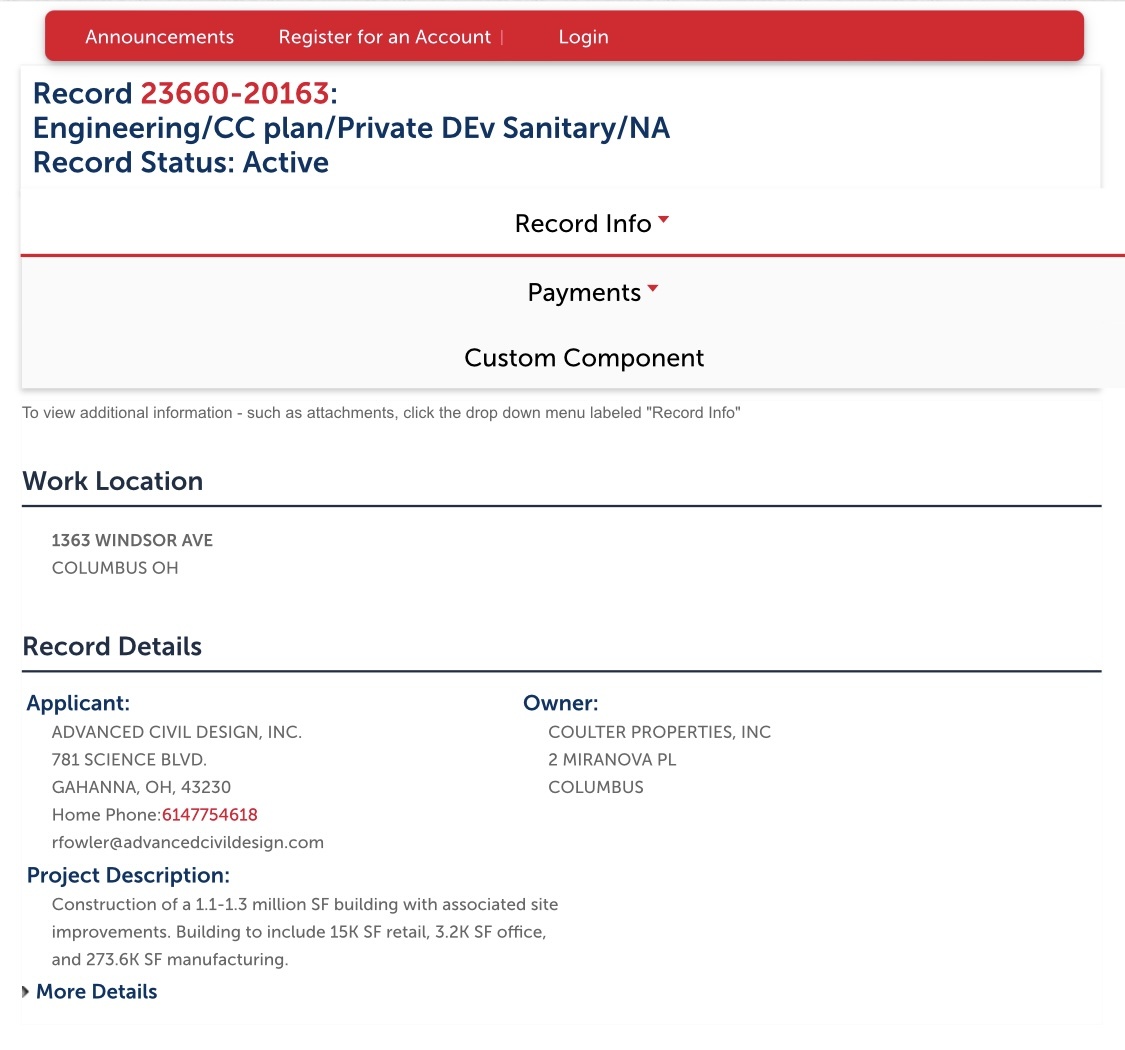Click the owner city COLUMBUS
Screen dimensions: 1125x1050
pos(596,787)
